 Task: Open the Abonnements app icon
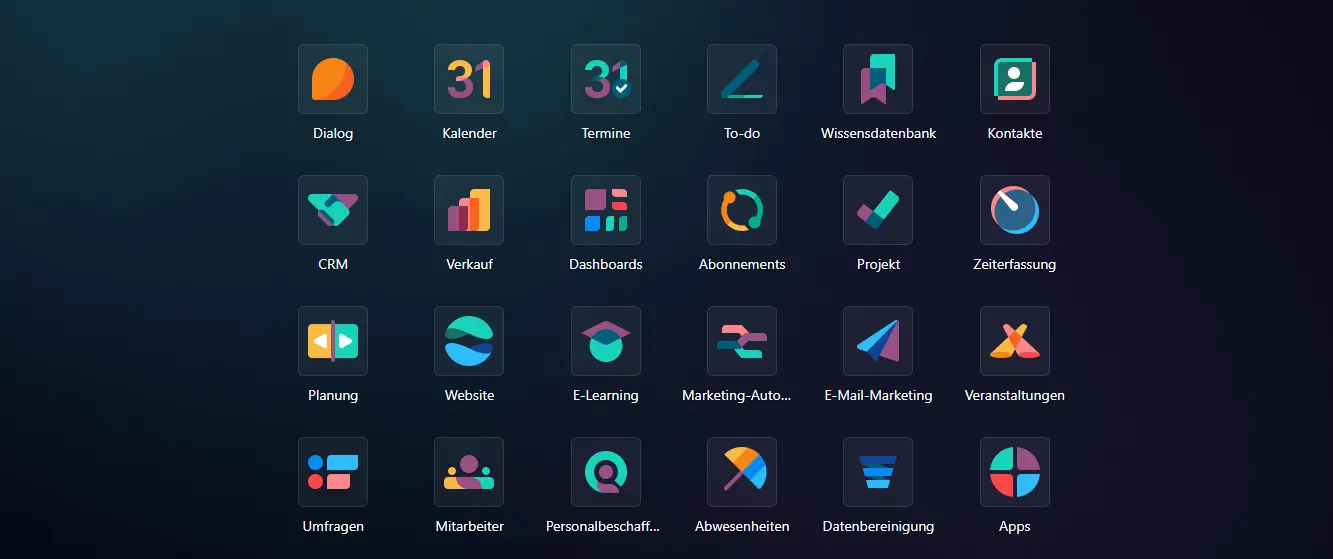(x=742, y=210)
